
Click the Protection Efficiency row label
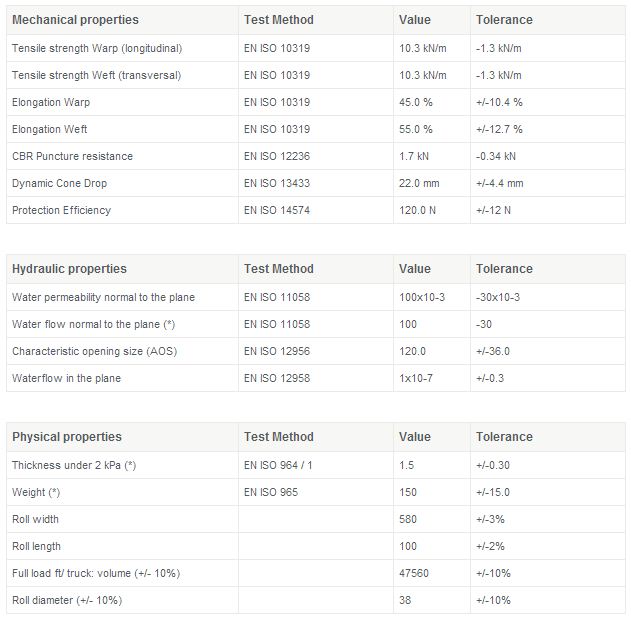tap(61, 210)
